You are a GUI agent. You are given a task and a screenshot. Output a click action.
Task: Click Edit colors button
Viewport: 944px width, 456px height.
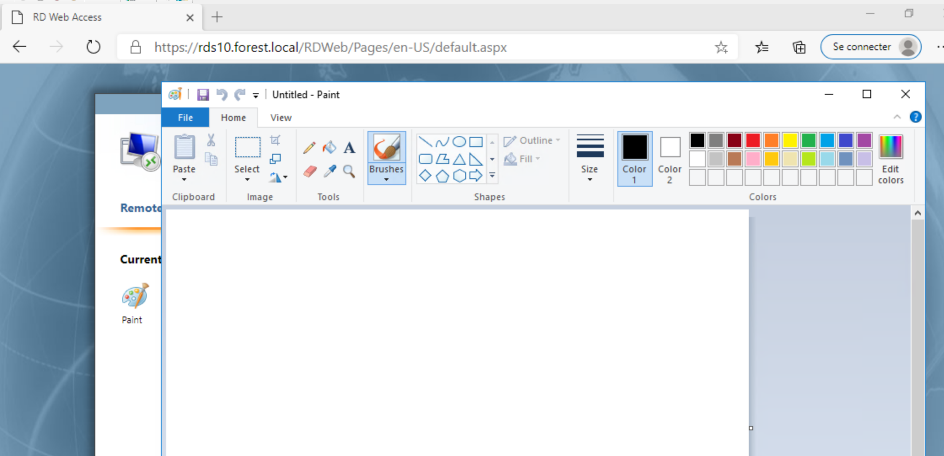tap(891, 160)
